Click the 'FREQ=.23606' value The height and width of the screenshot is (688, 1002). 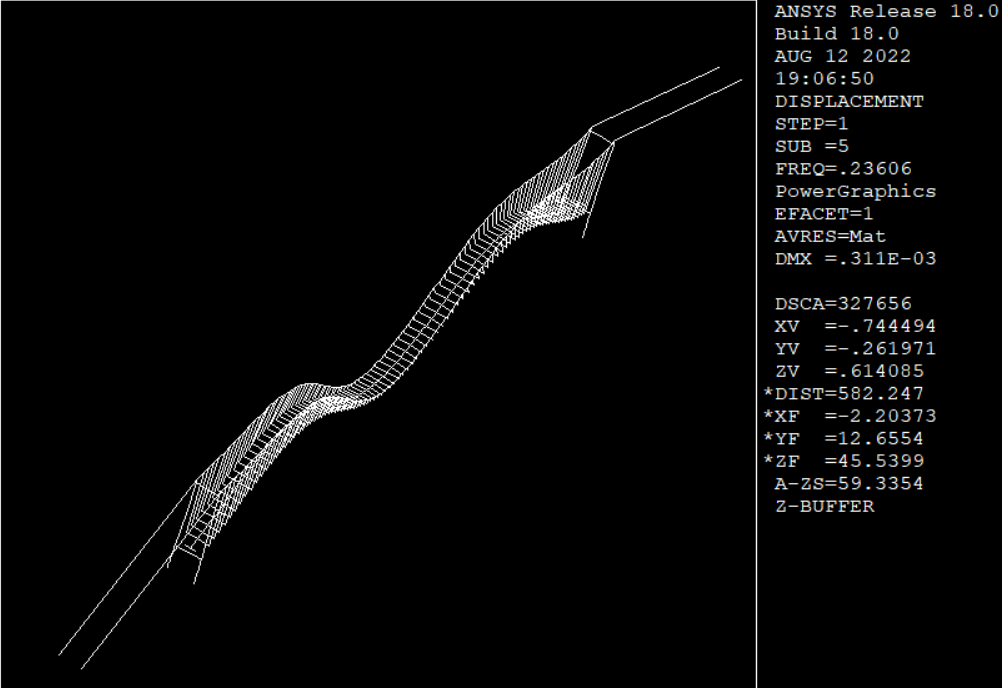(843, 169)
